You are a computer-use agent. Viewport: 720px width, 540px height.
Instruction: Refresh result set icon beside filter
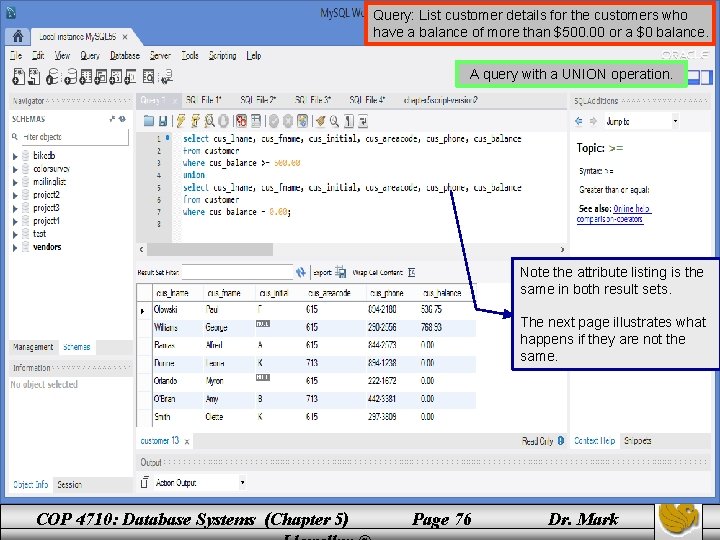tap(301, 272)
